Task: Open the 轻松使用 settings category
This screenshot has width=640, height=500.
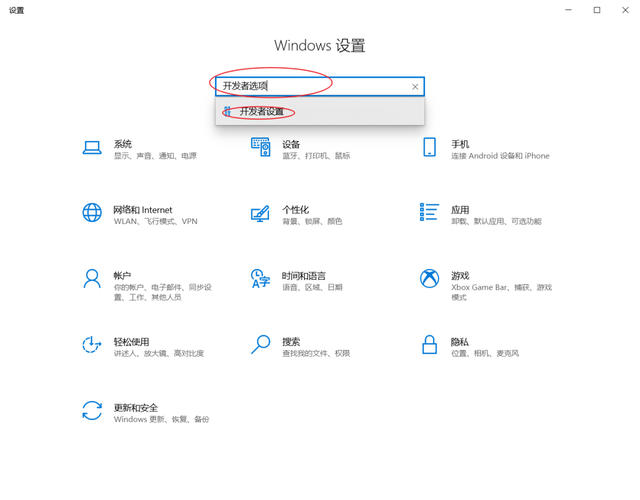Action: (x=131, y=342)
